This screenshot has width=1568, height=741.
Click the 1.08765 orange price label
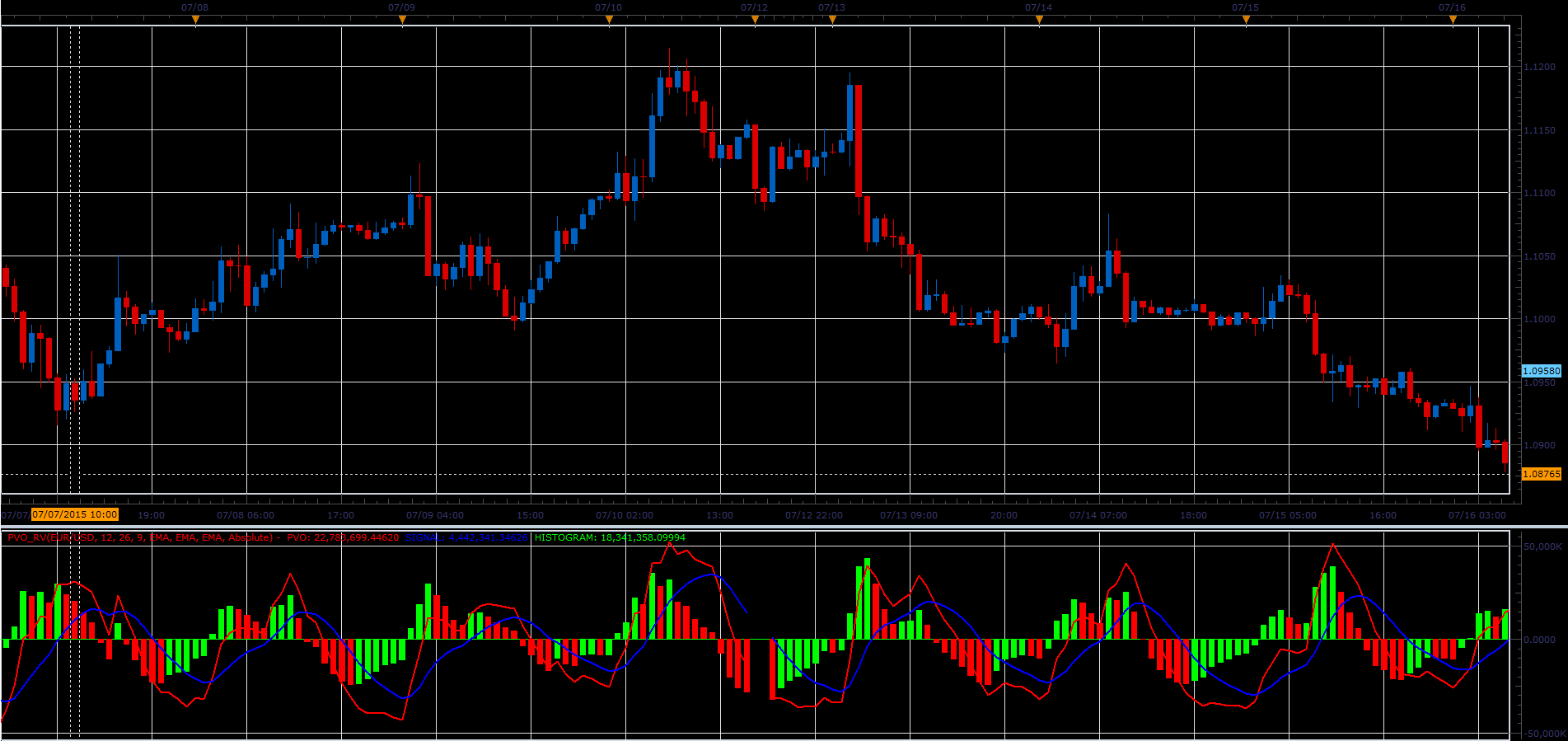tap(1541, 474)
